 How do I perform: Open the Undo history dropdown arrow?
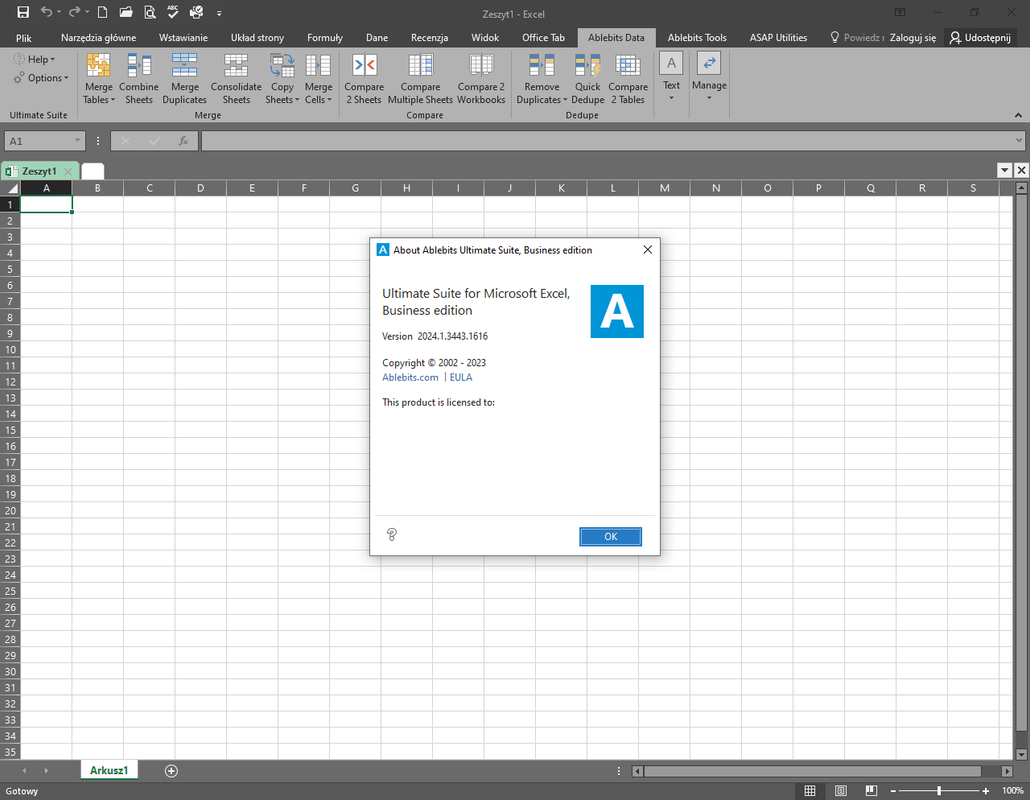coord(59,12)
